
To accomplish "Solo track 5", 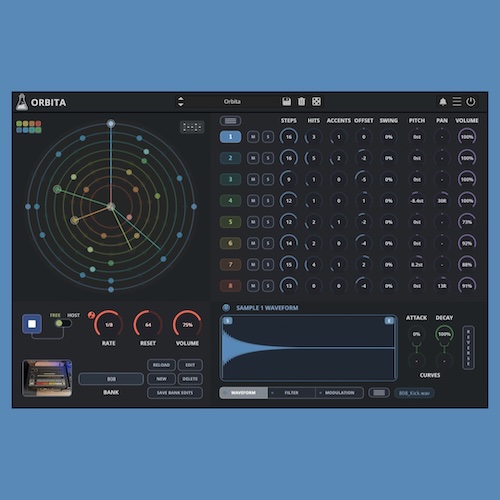I will point(268,222).
